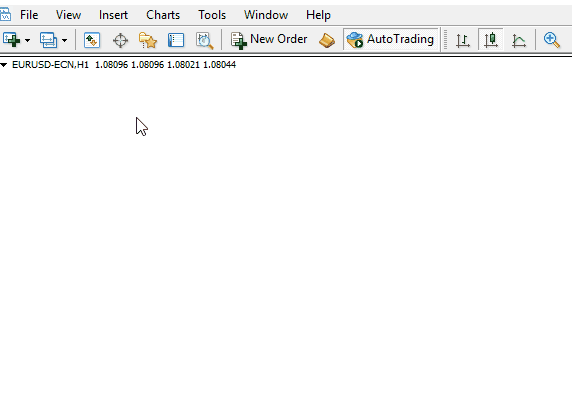This screenshot has width=572, height=400.
Task: Open the Strategy Tester magnifier icon
Action: [204, 40]
